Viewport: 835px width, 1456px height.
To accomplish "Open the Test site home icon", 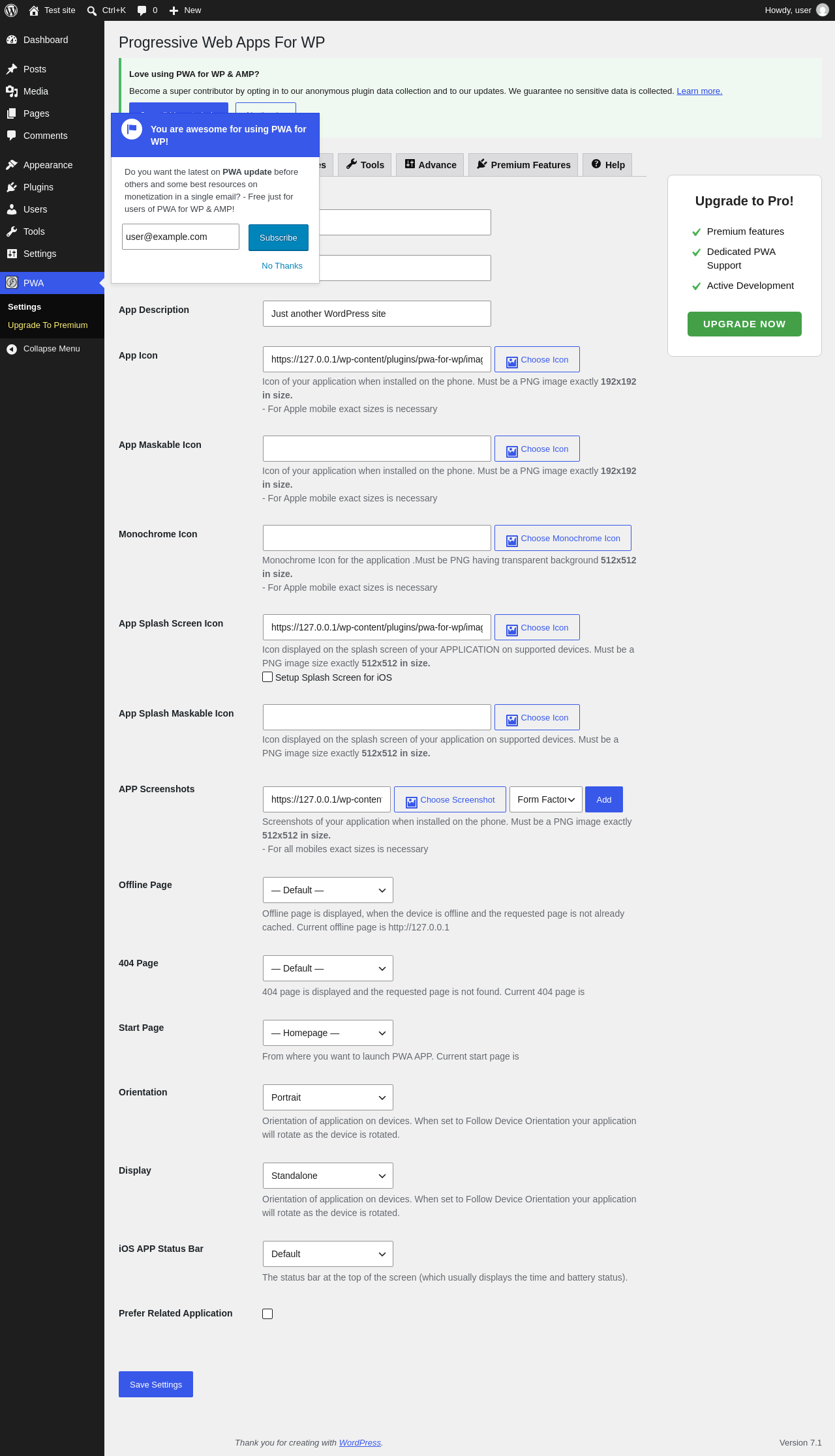I will pos(34,10).
